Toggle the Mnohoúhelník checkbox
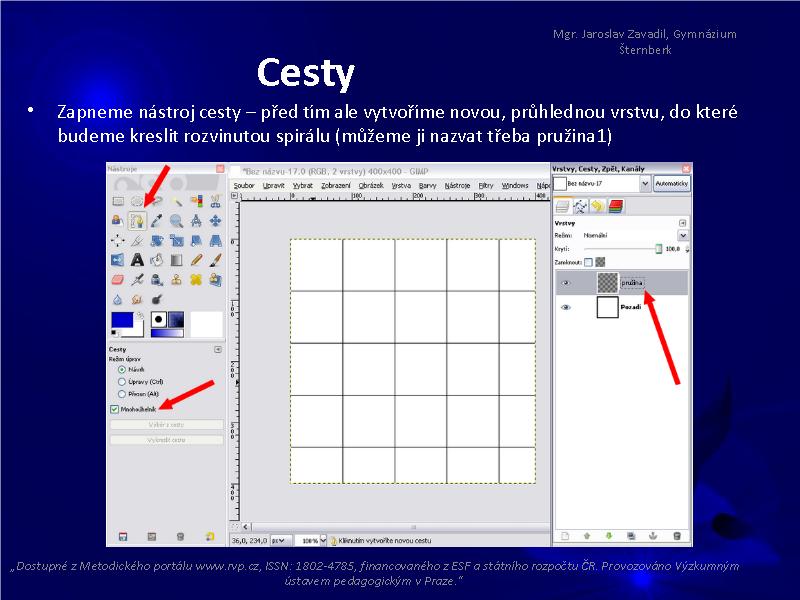This screenshot has height=600, width=800. click(x=114, y=409)
